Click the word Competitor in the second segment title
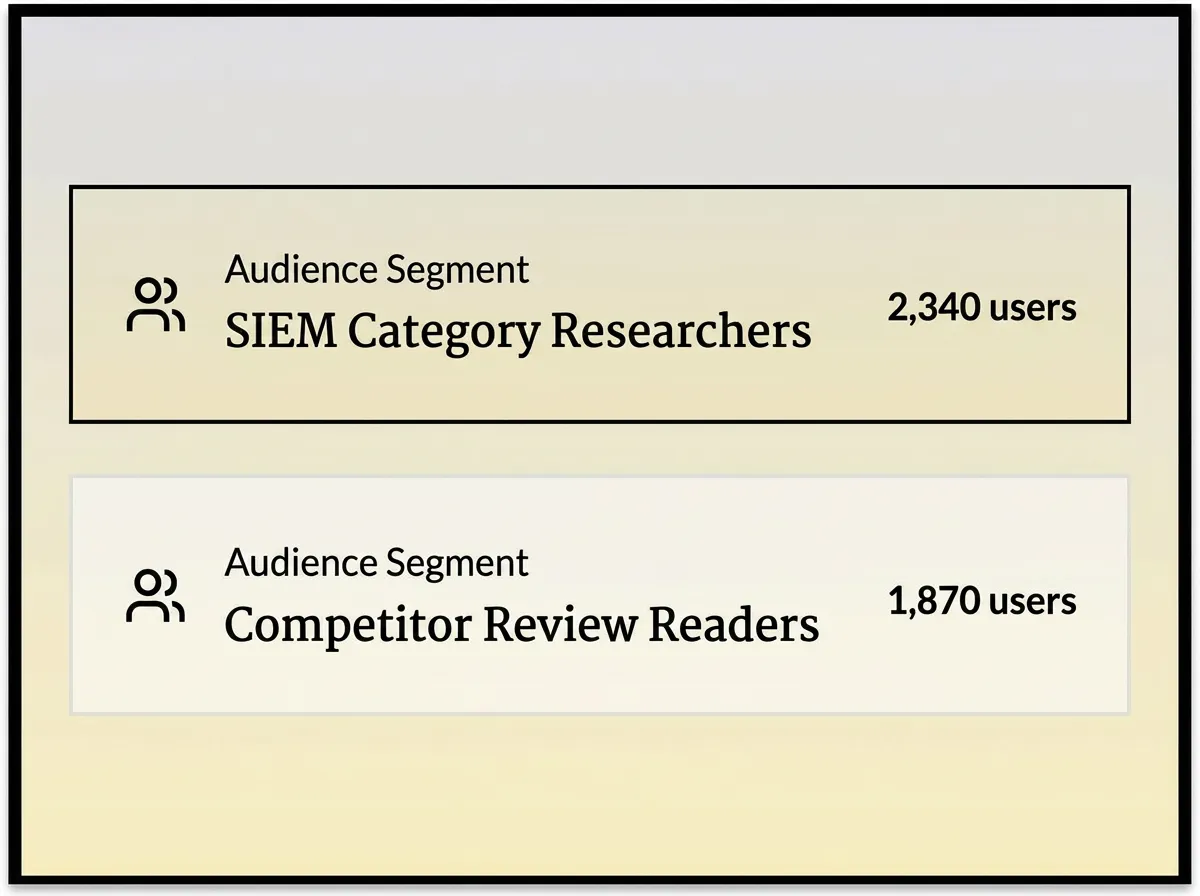Viewport: 1200px width, 896px height. pyautogui.click(x=347, y=627)
